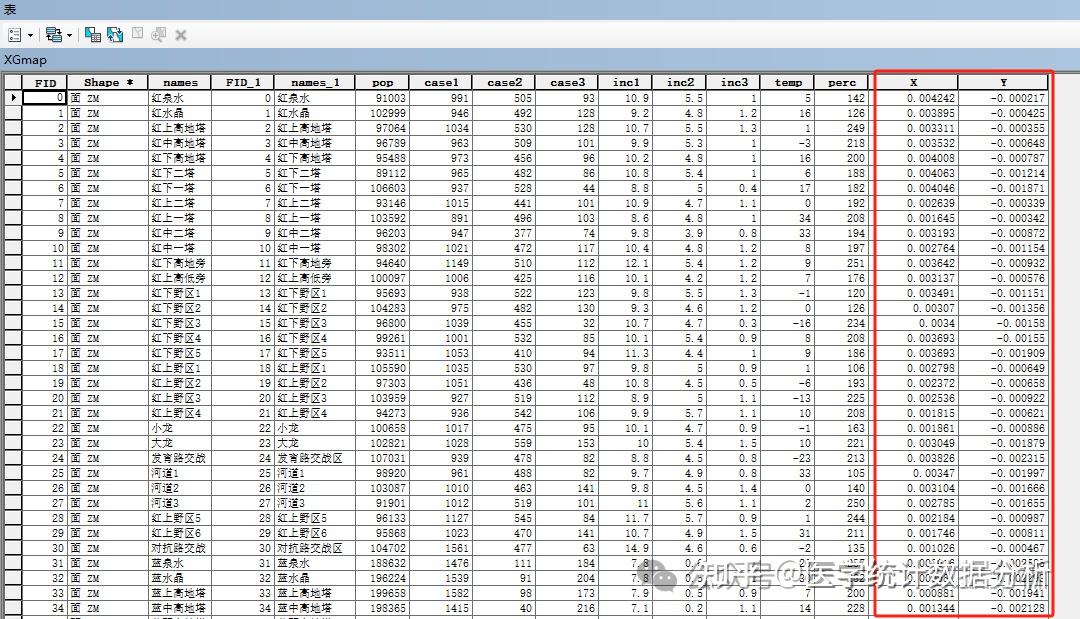Select the Highlight Selected records icon
The image size is (1080, 619).
click(x=93, y=35)
